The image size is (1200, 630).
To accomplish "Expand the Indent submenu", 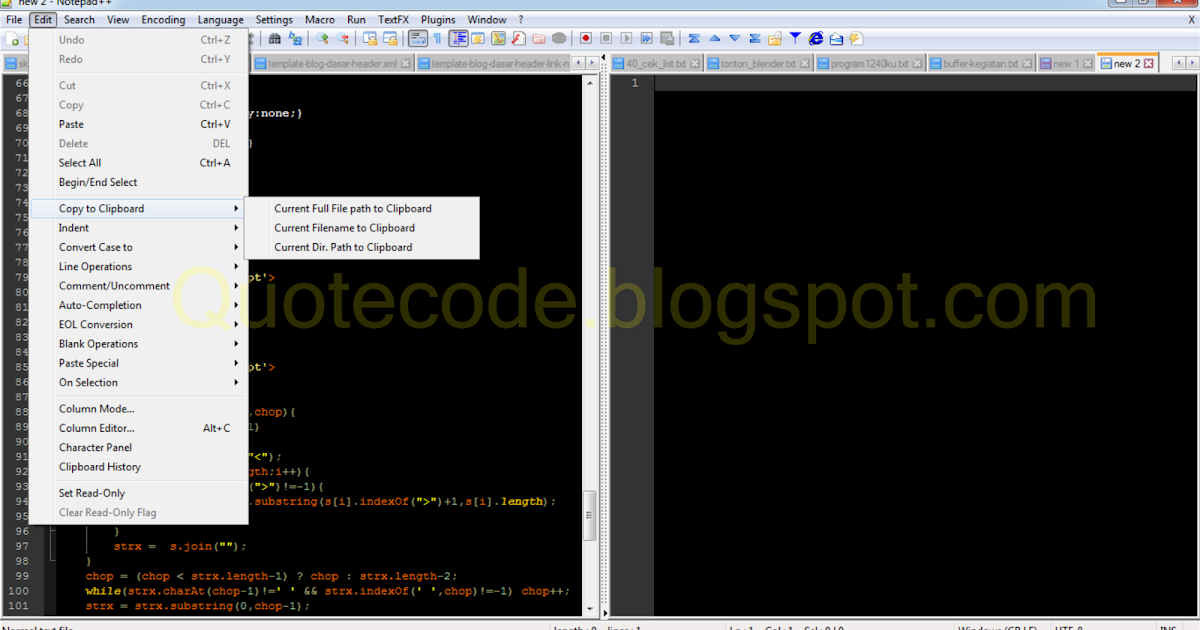I will [x=138, y=228].
